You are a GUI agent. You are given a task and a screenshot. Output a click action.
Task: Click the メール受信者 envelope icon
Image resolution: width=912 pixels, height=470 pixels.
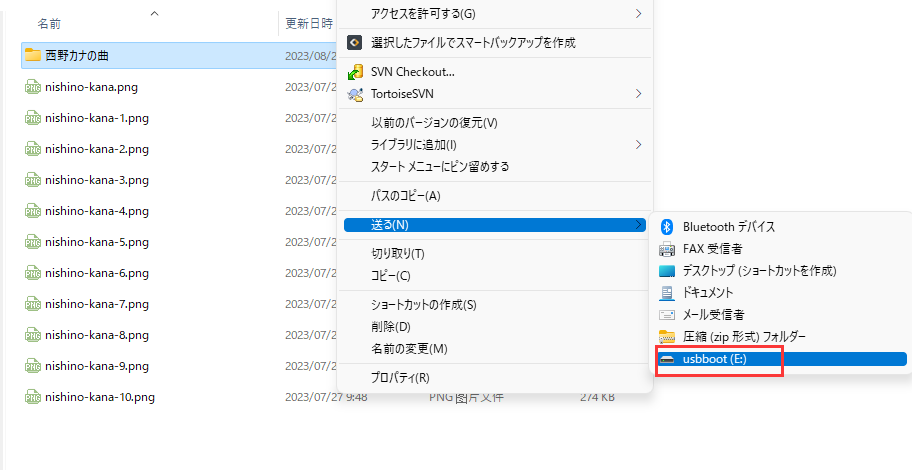click(668, 315)
